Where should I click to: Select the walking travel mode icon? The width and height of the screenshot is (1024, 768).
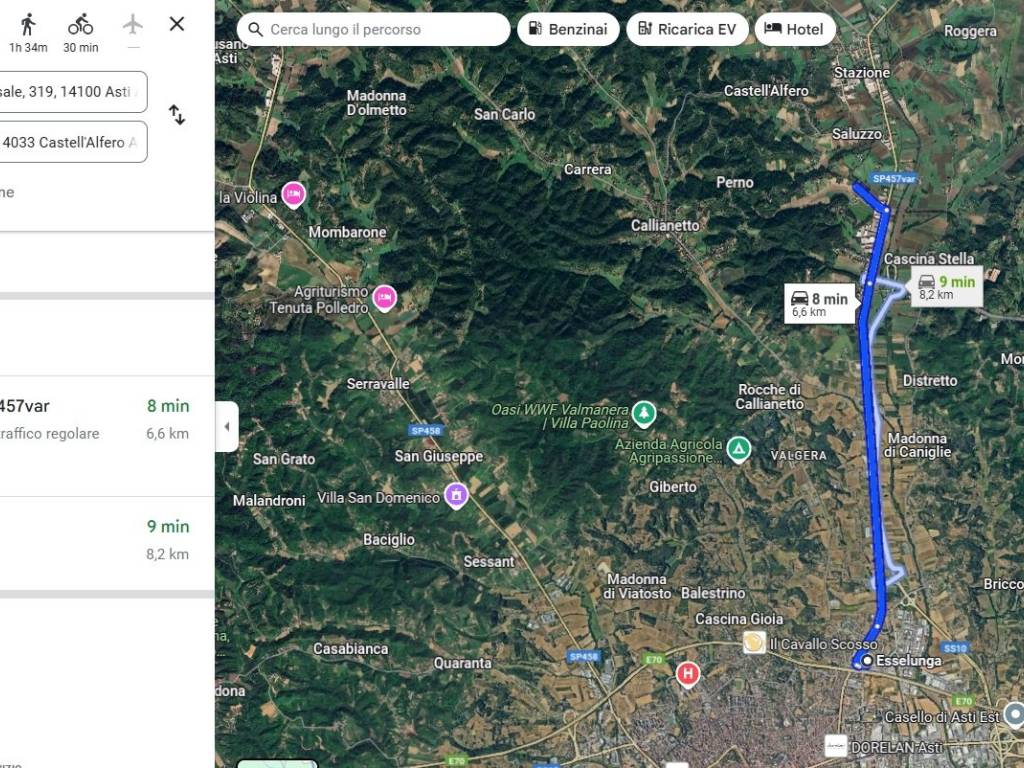pyautogui.click(x=28, y=25)
